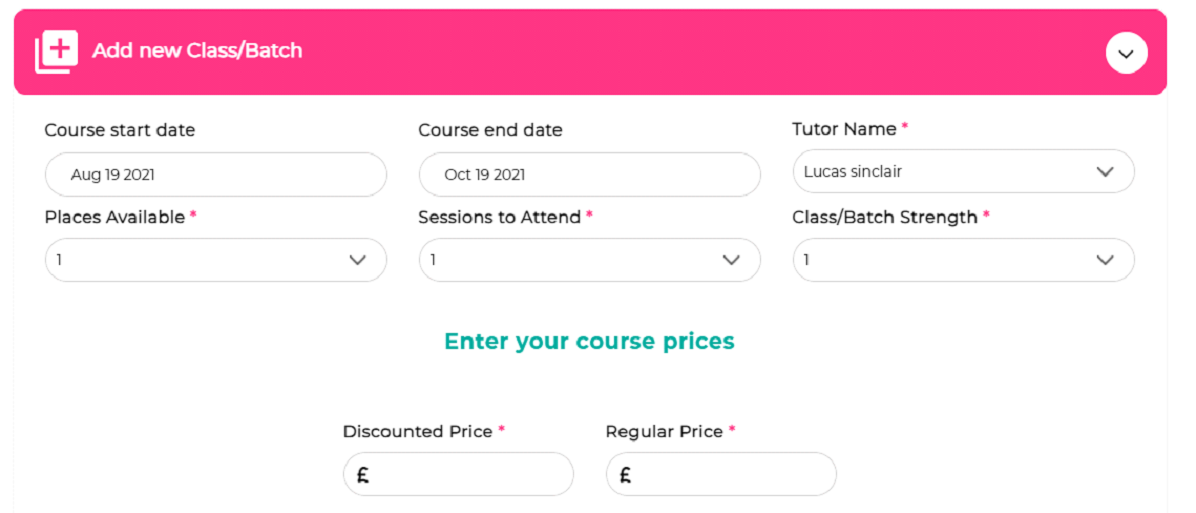Image resolution: width=1196 pixels, height=513 pixels.
Task: Click the Enter your course prices heading
Action: (589, 341)
